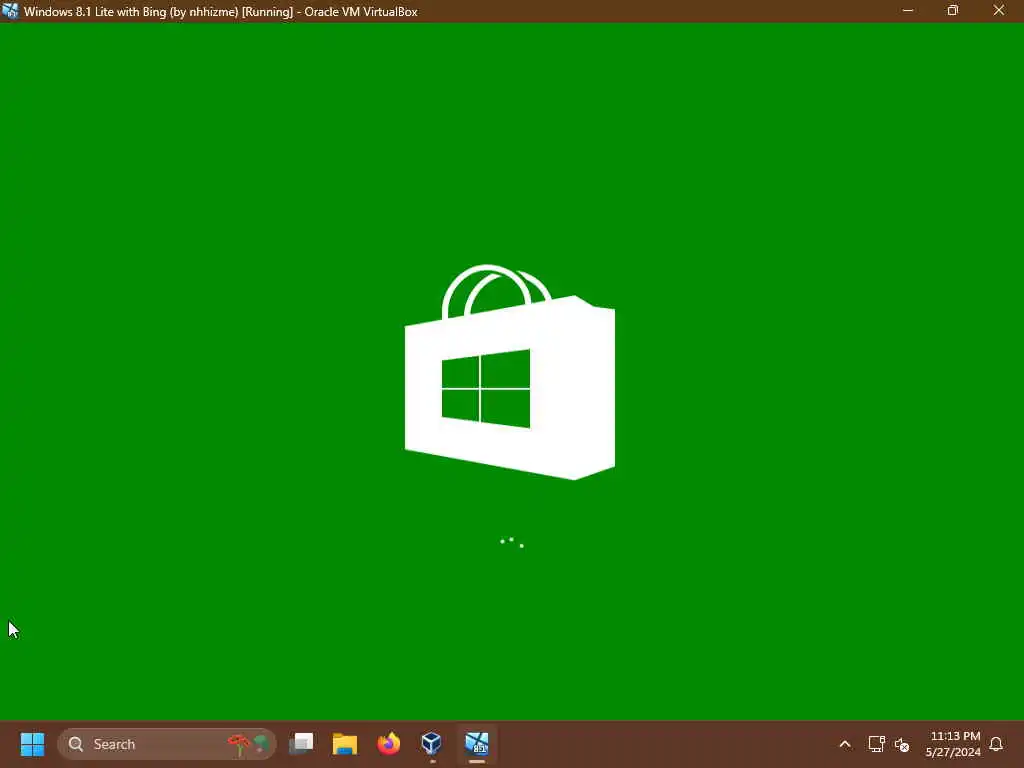Launch Firefox from the taskbar
Screen dimensions: 1024x768
tap(389, 744)
